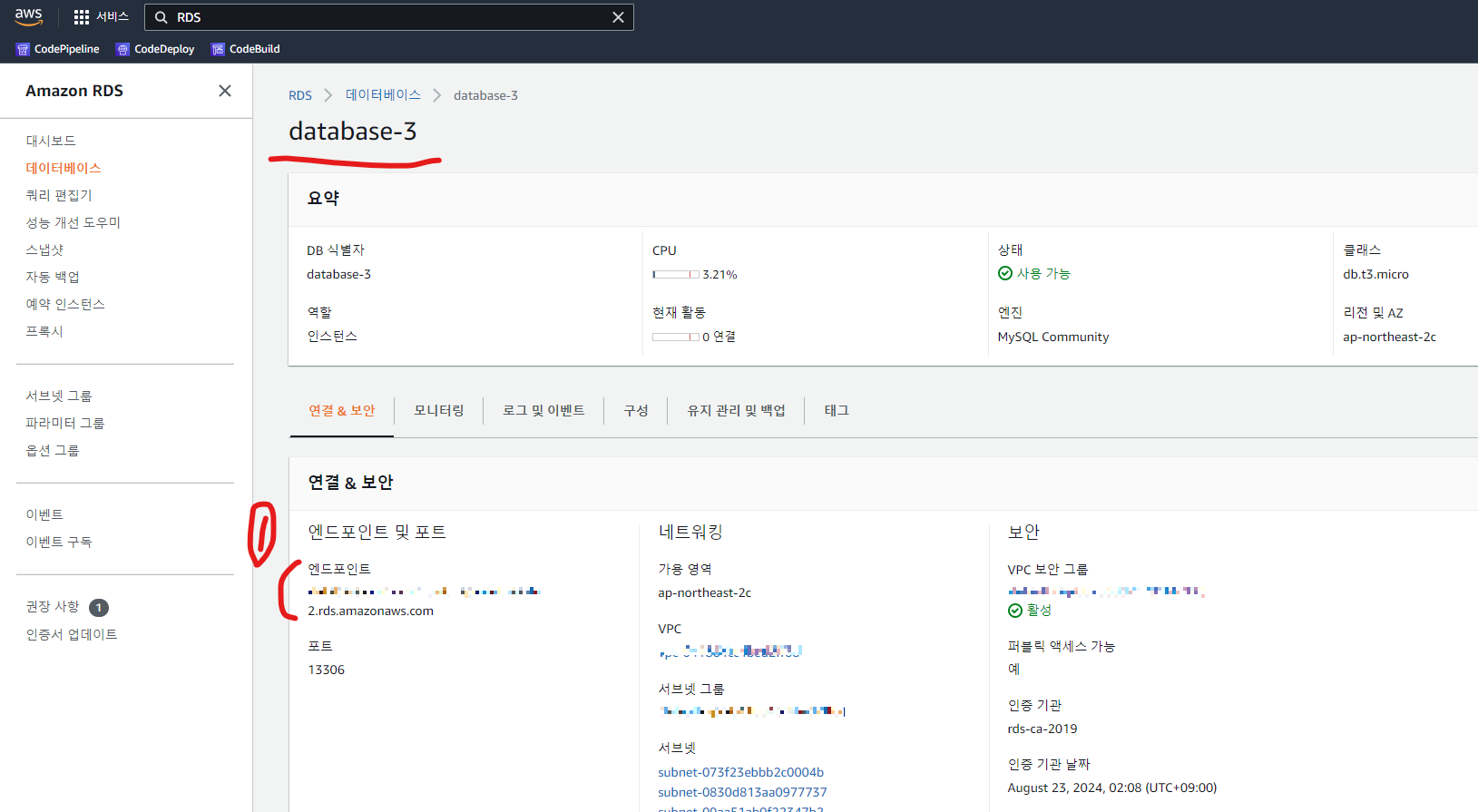Click the recommendations count badge

click(x=99, y=608)
